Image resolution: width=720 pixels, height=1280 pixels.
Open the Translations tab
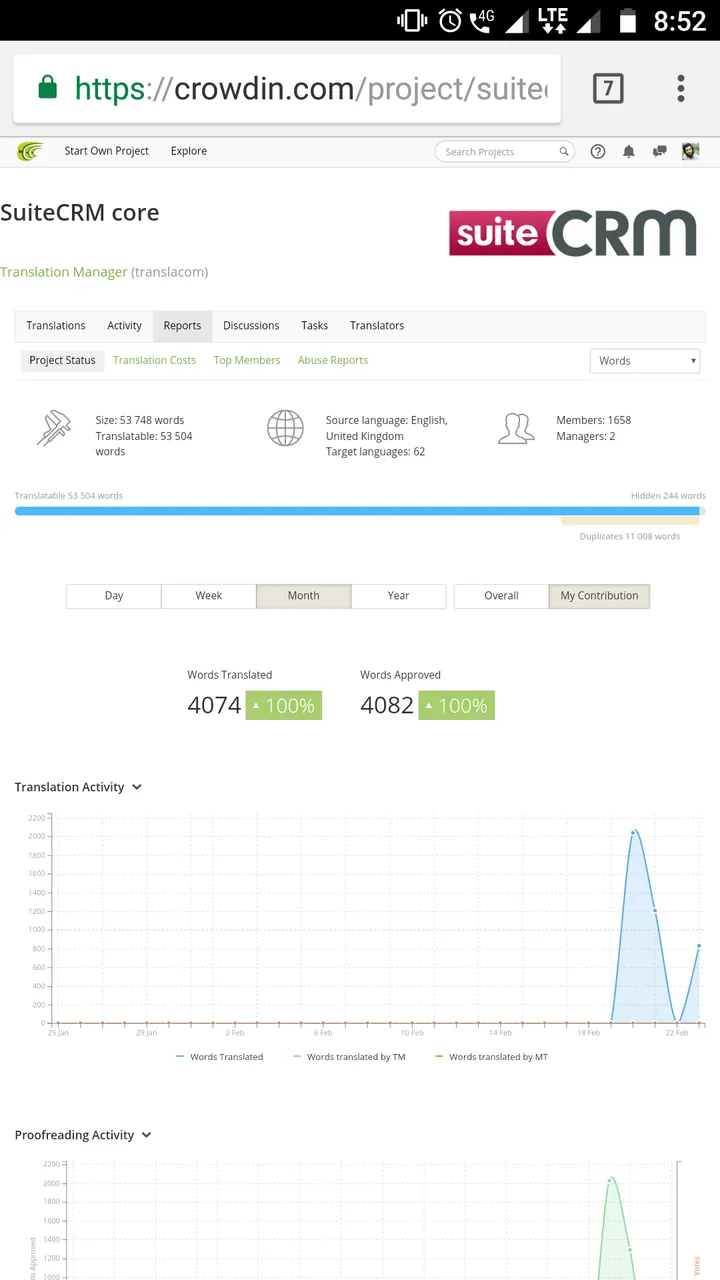pyautogui.click(x=56, y=326)
